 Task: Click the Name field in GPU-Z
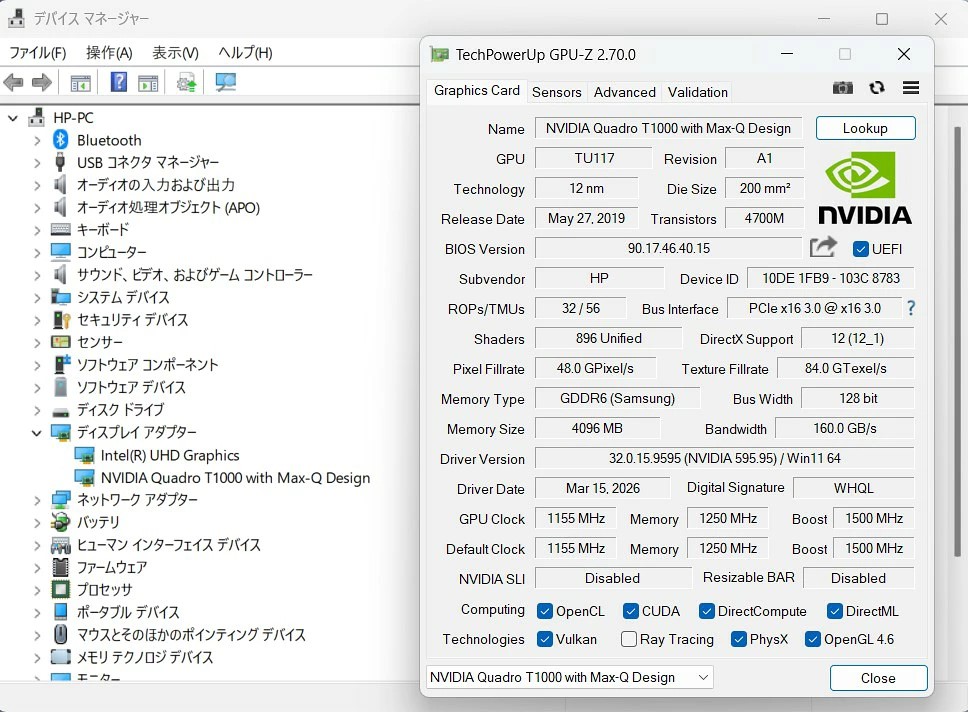[x=668, y=128]
